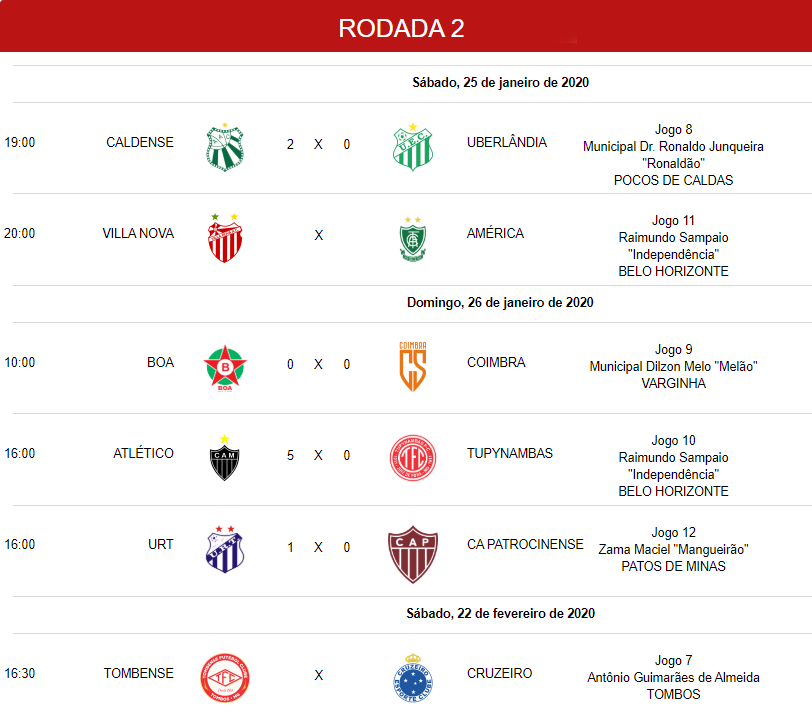812x720 pixels.
Task: Open the América green shield crest
Action: coord(413,239)
